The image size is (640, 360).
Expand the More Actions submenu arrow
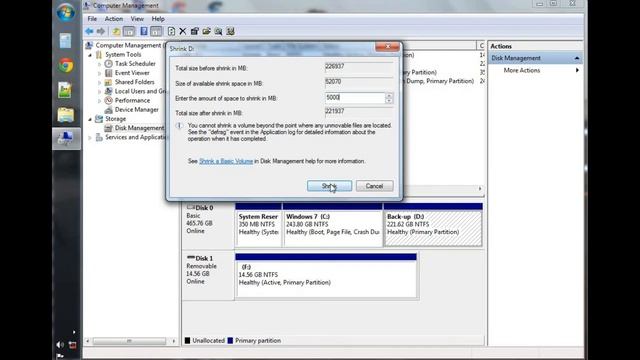[577, 70]
